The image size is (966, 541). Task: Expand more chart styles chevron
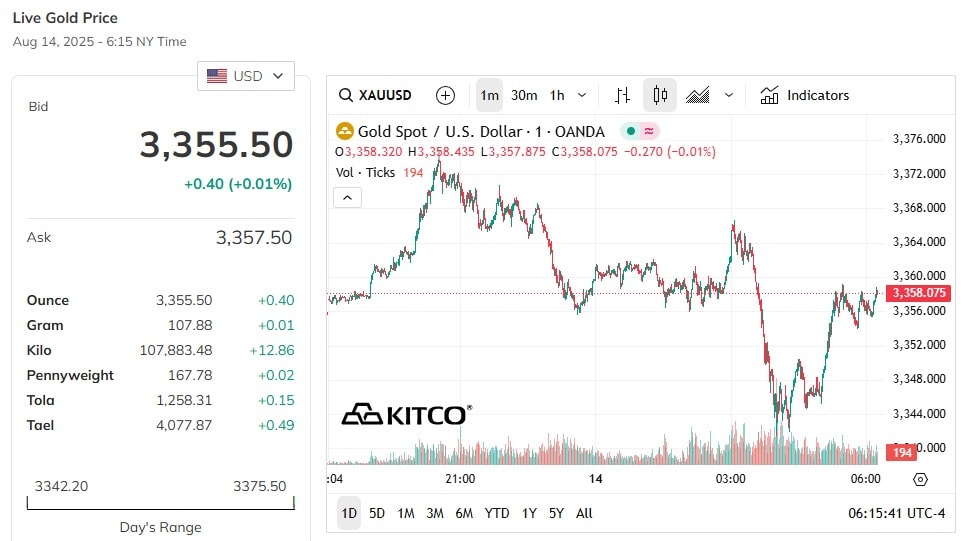point(729,96)
